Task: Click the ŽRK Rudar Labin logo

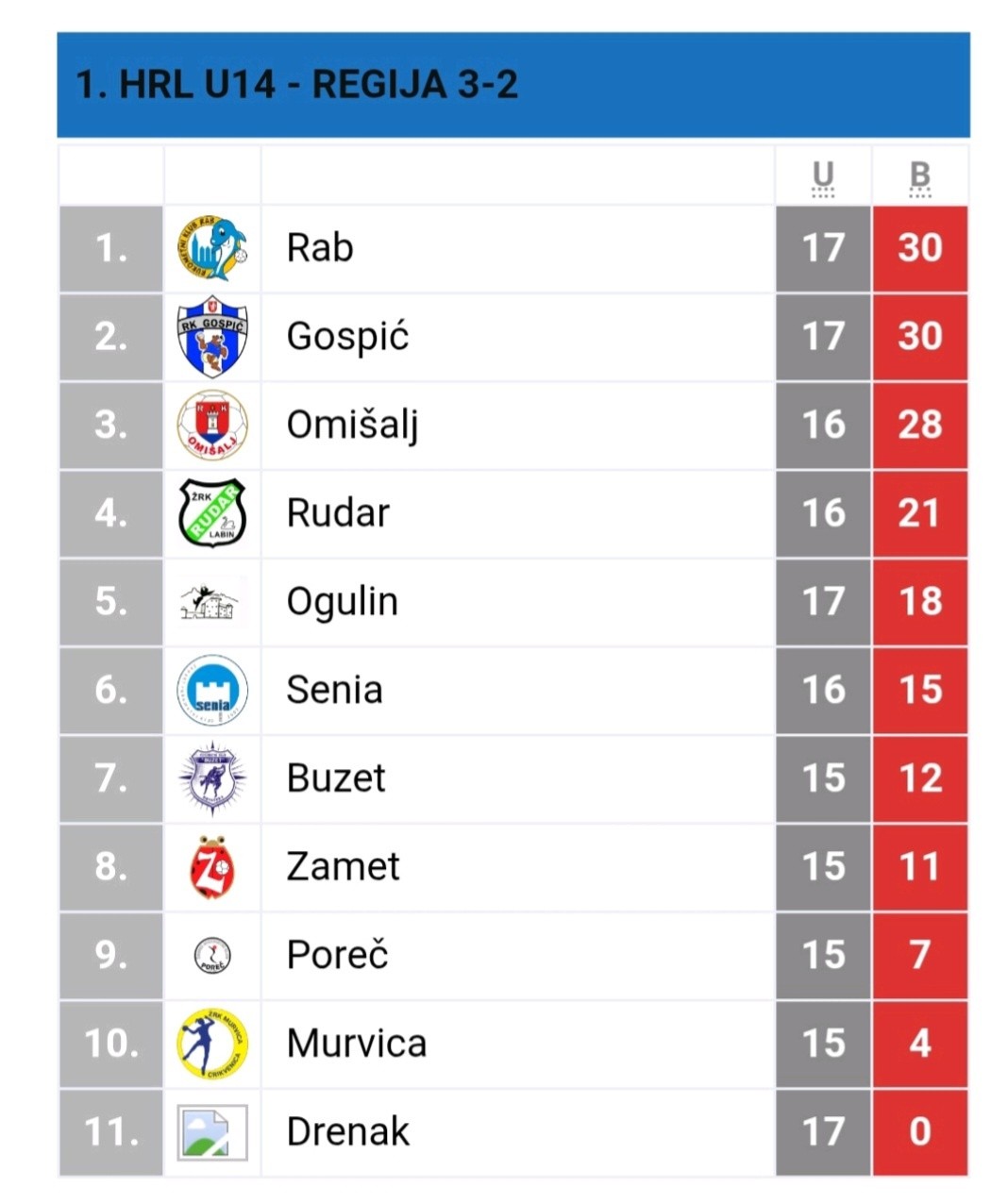Action: tap(212, 514)
